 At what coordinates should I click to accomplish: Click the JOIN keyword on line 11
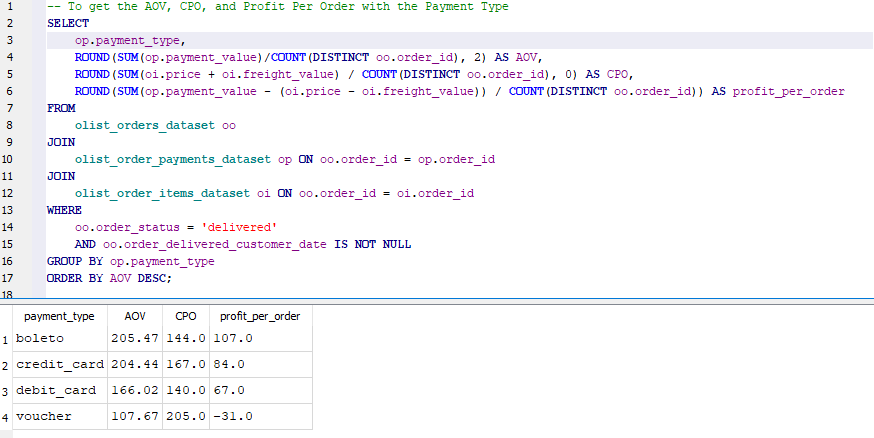click(x=61, y=176)
